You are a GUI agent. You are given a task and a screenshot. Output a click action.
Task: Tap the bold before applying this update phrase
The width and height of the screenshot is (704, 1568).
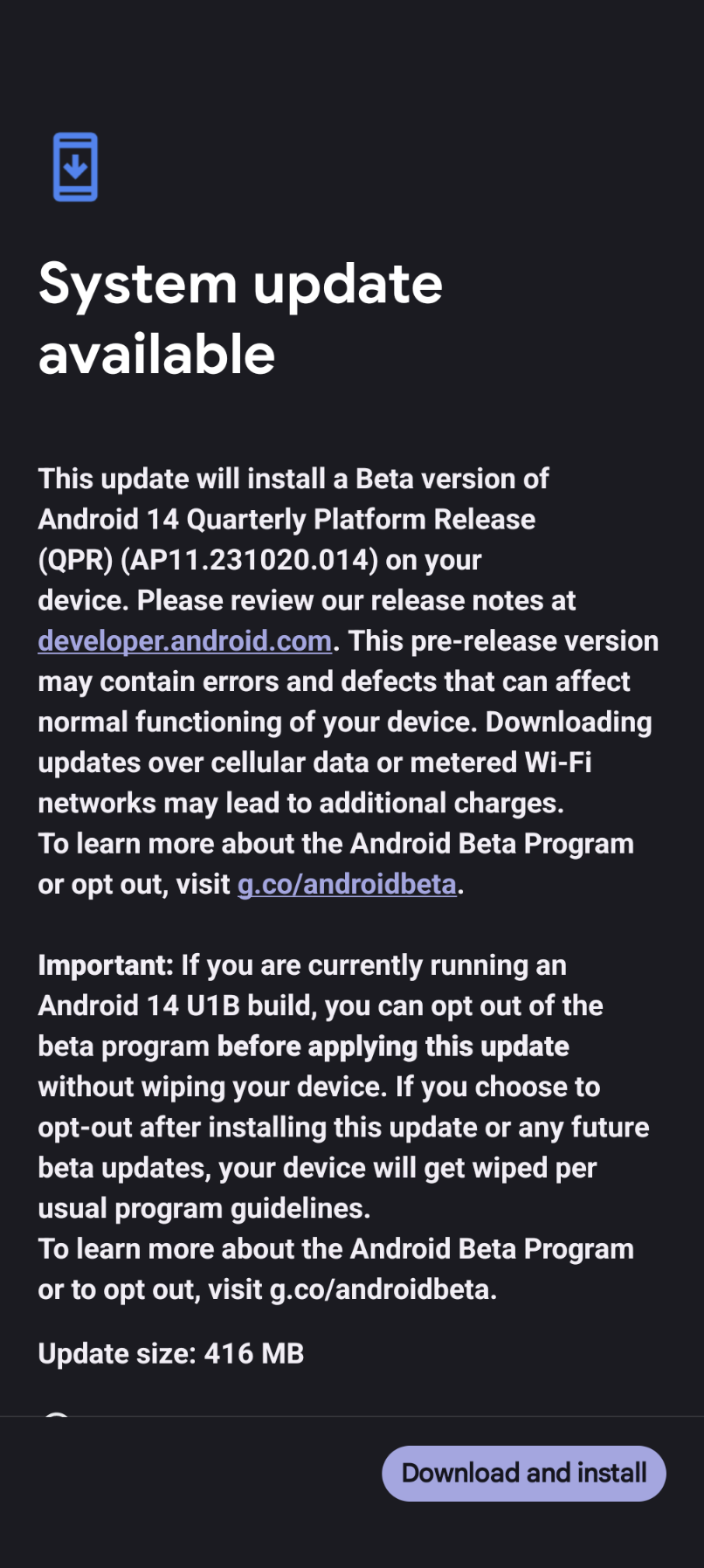click(393, 1046)
